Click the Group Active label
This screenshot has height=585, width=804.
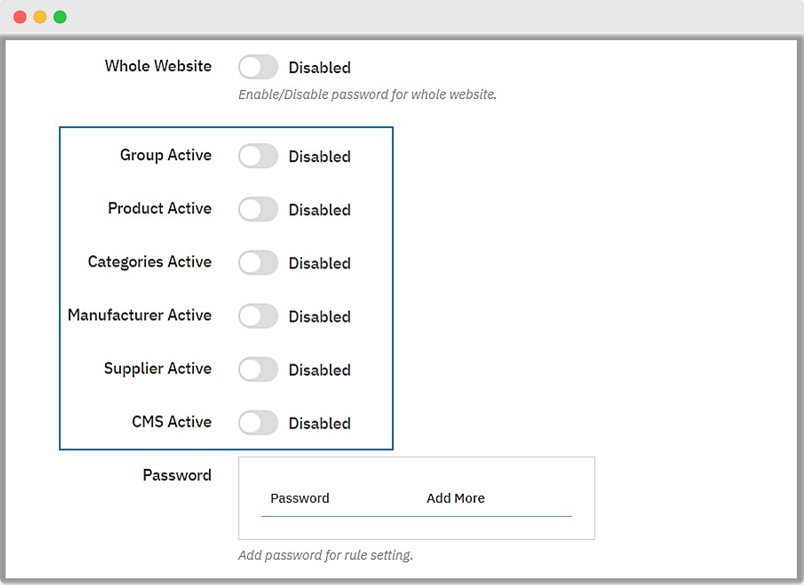165,155
